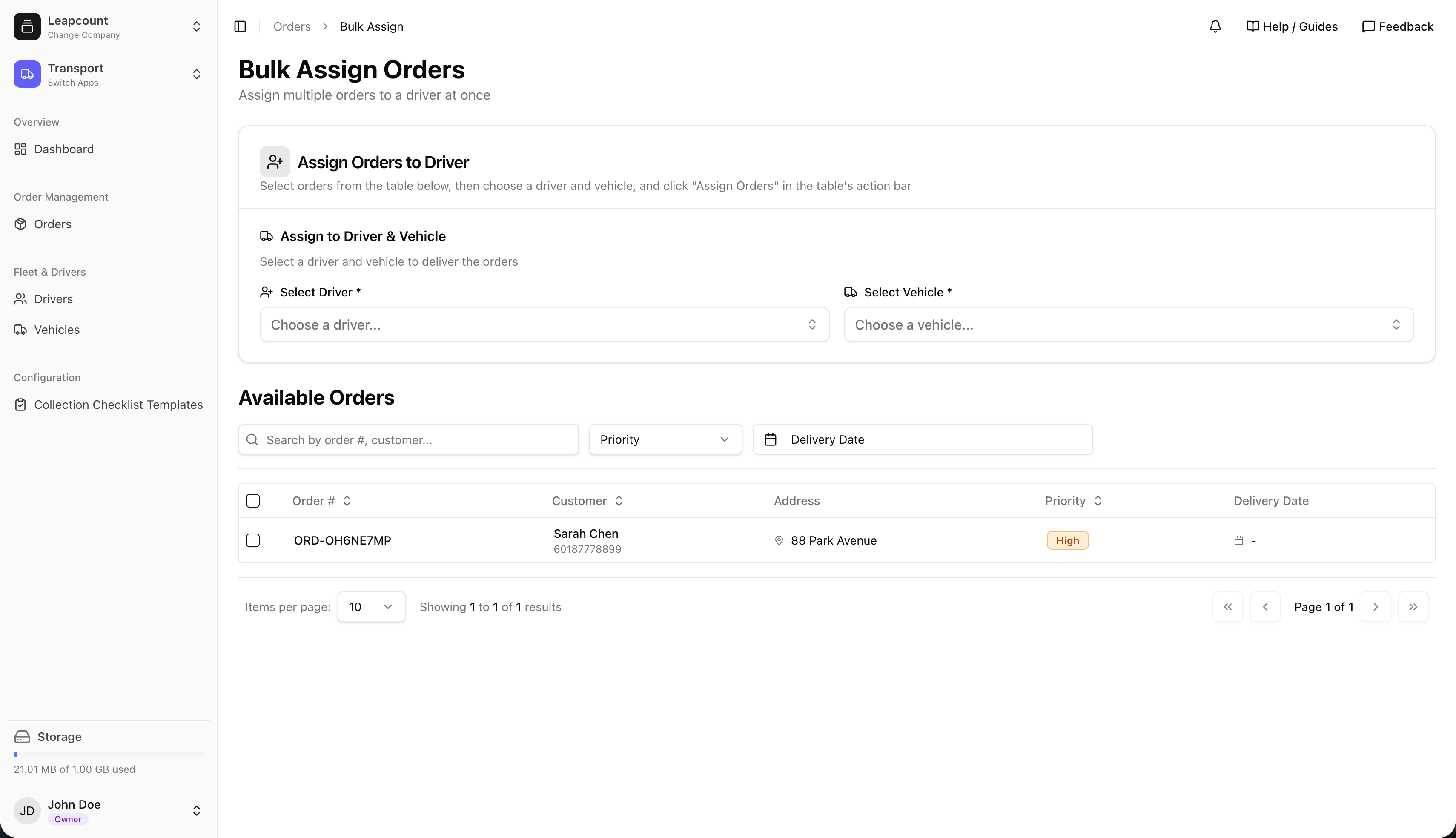Go to next page of results
The image size is (1456, 838).
click(x=1376, y=607)
